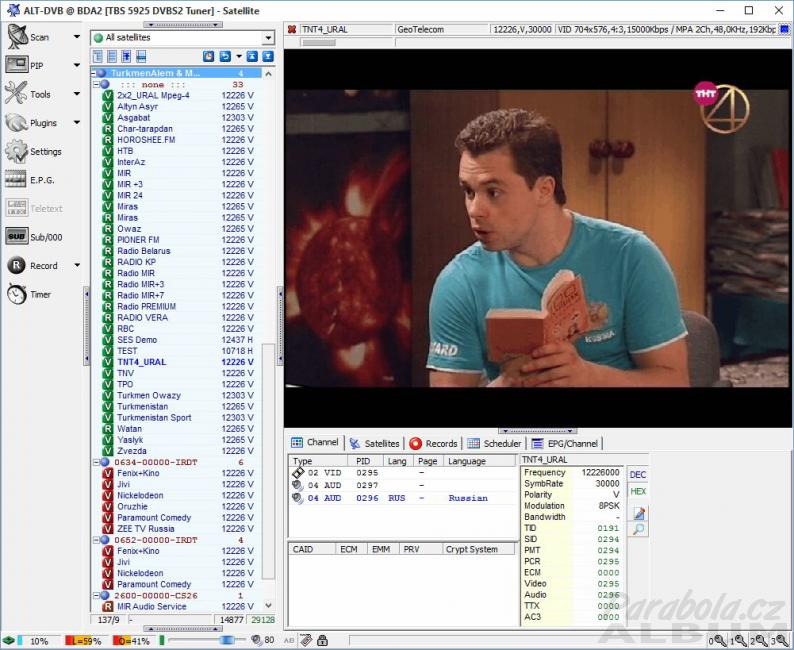Click the Q=41% signal quality bar

tap(131, 641)
